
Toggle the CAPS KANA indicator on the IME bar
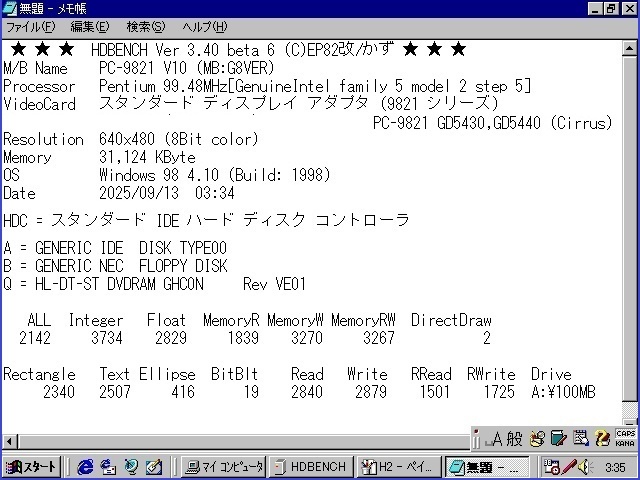625,438
